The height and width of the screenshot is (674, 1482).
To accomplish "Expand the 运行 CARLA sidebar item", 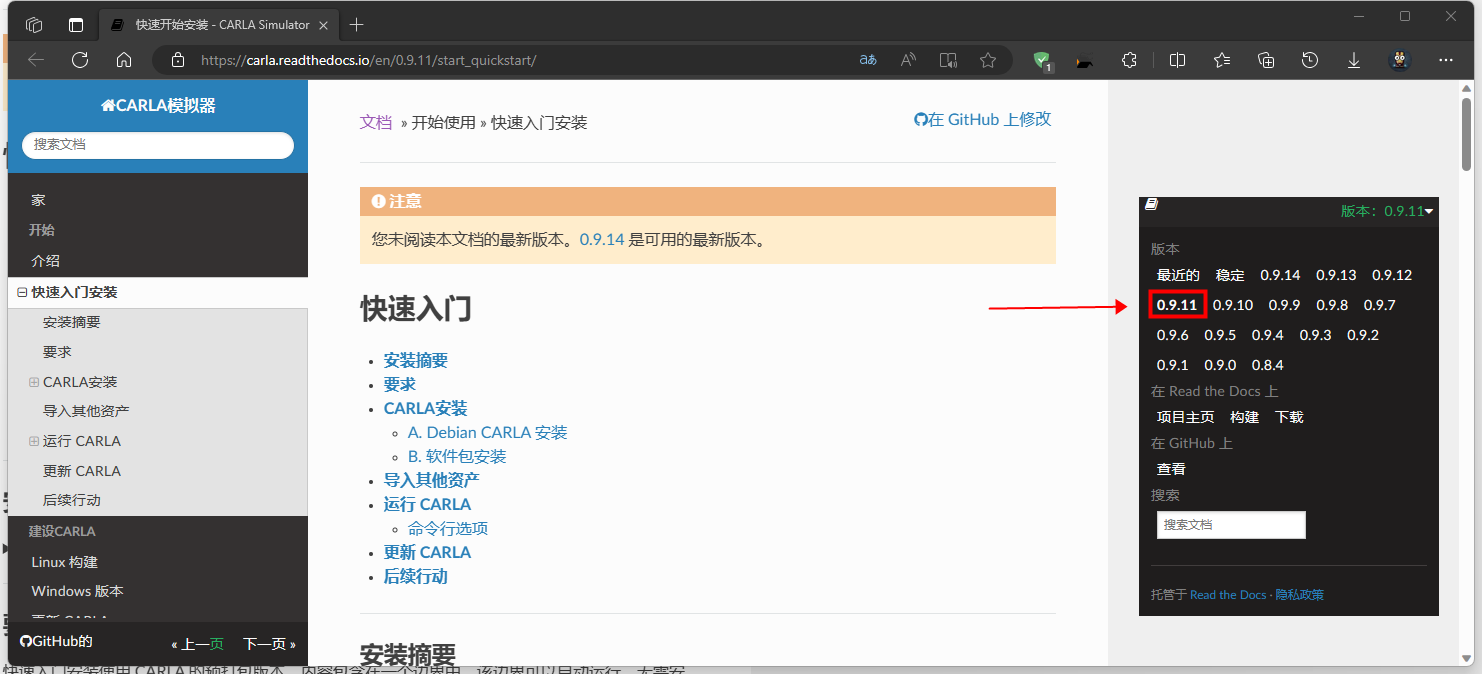I will 34,441.
